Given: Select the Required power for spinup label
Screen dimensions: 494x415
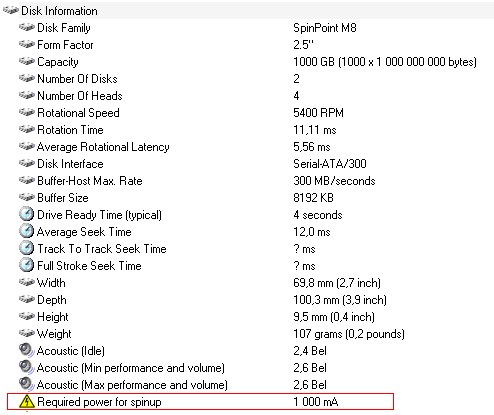Looking at the screenshot, I should [99, 402].
